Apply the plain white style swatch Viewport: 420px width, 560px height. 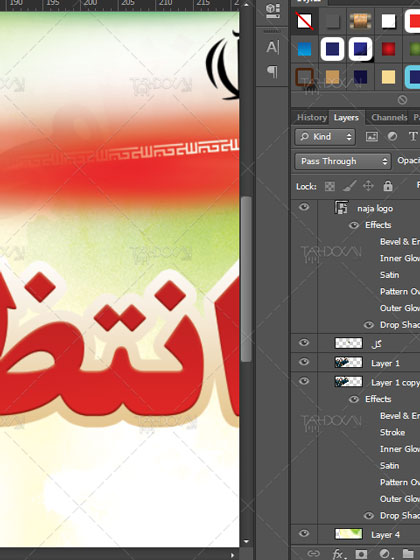(388, 21)
